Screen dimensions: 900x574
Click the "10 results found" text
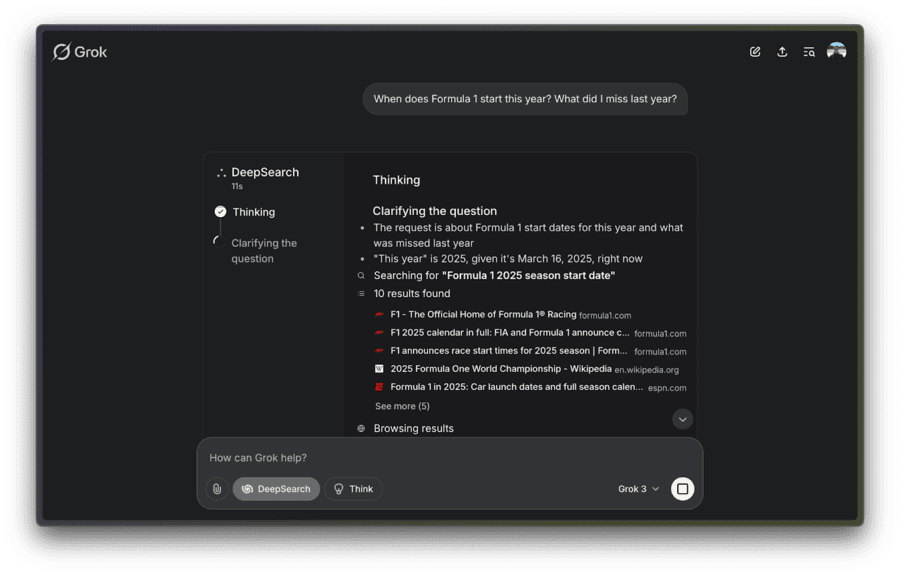[412, 293]
